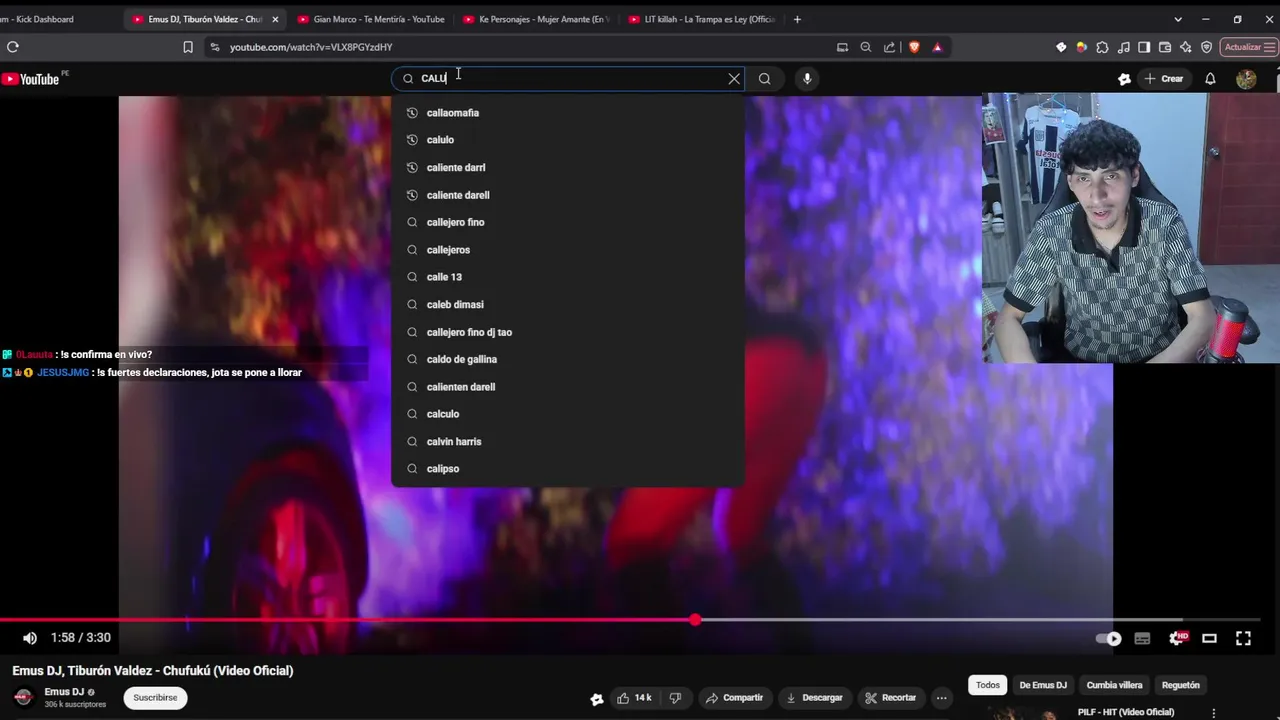Image resolution: width=1280 pixels, height=720 pixels.
Task: Click the Crear button
Action: [1163, 79]
